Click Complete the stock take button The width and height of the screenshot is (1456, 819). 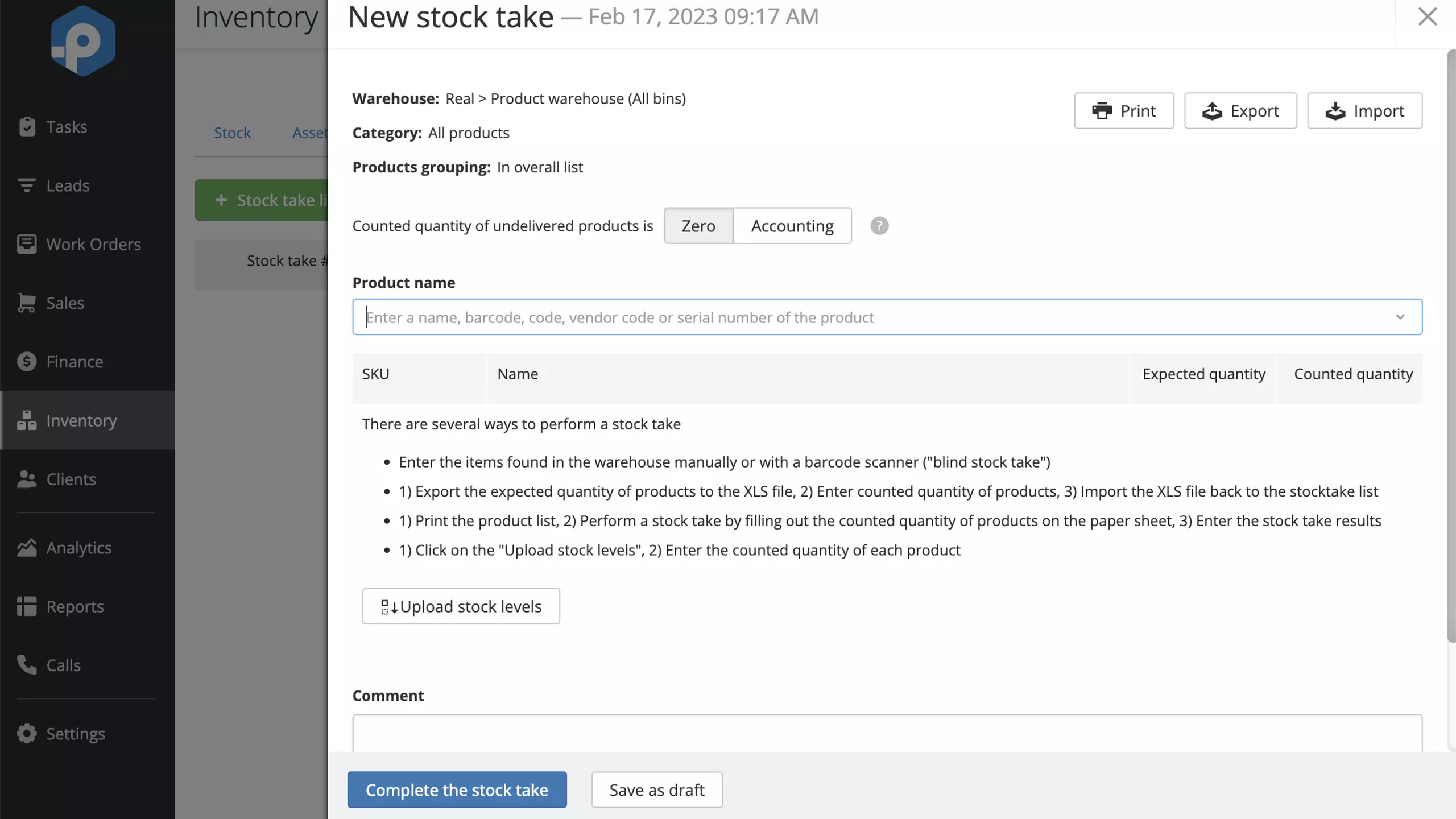(457, 789)
